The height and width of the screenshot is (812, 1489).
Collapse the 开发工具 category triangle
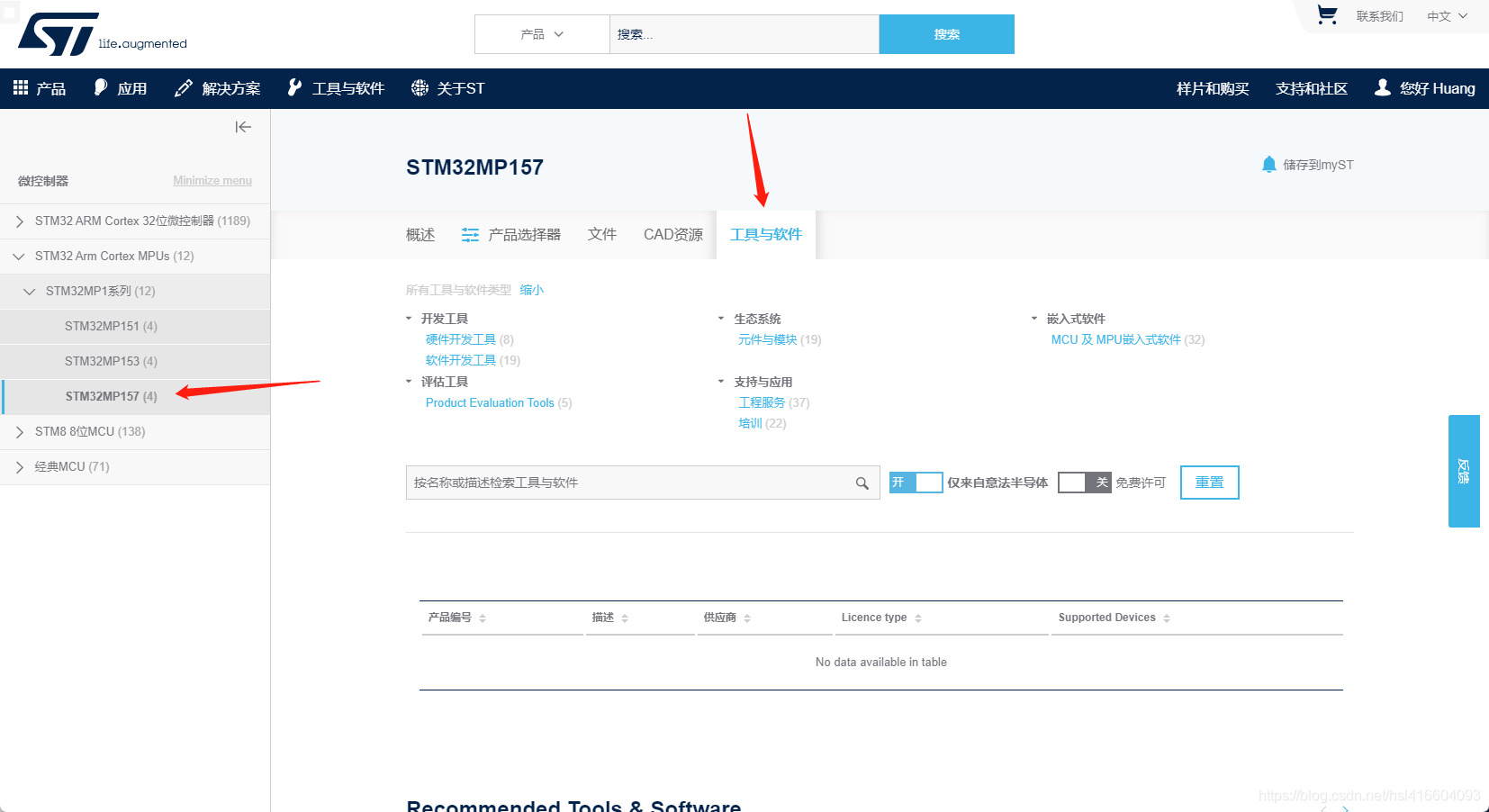coord(409,319)
